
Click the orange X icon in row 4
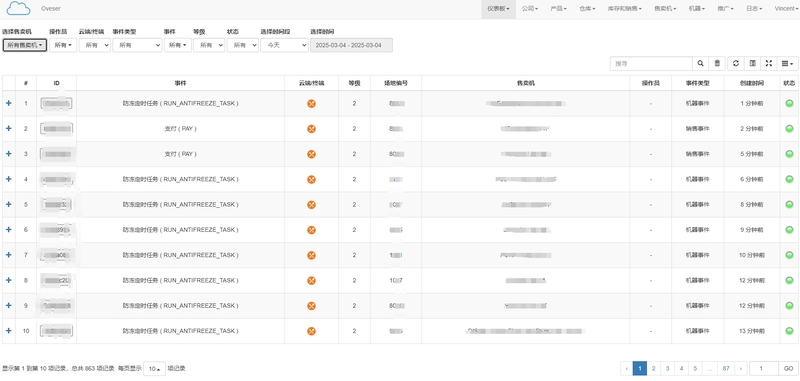tap(311, 179)
